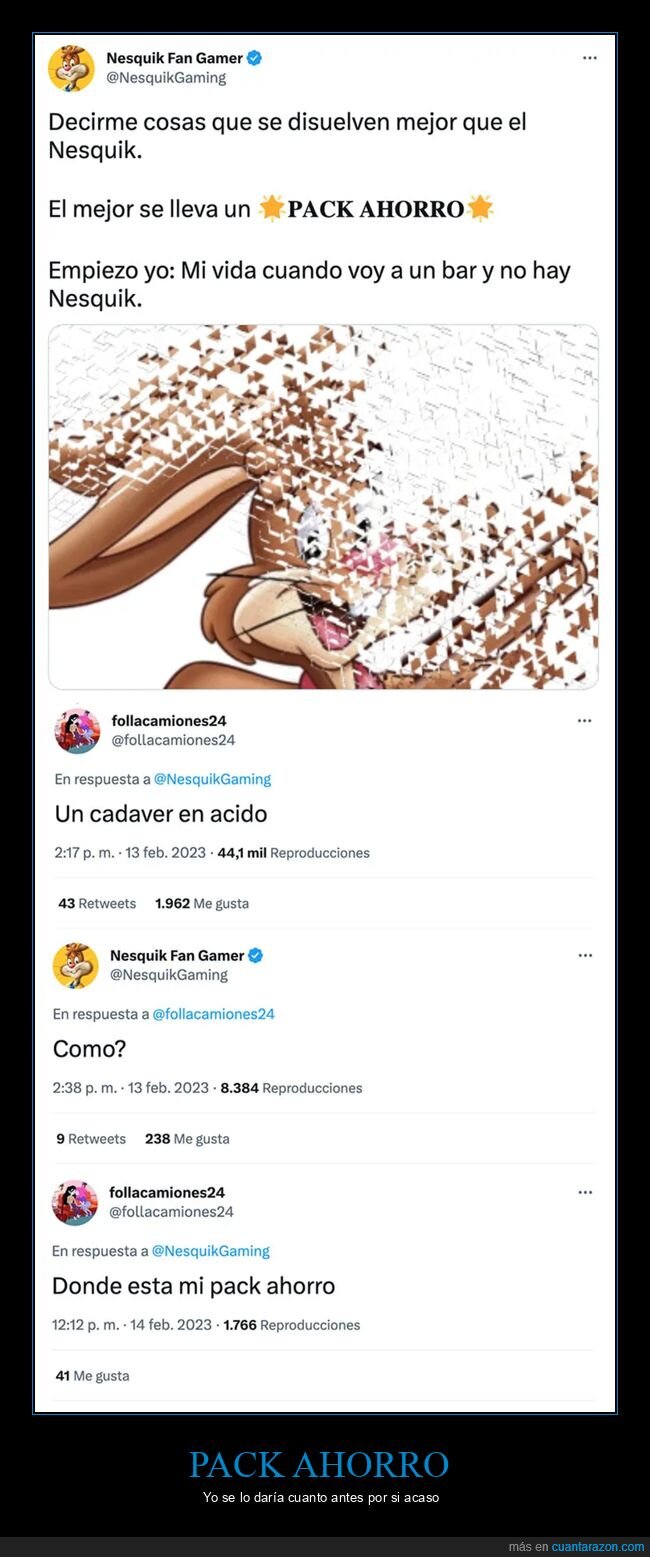The width and height of the screenshot is (650, 1557).
Task: Open more options on 'Donde esta mi pack ahorro' reply
Action: [x=585, y=1192]
